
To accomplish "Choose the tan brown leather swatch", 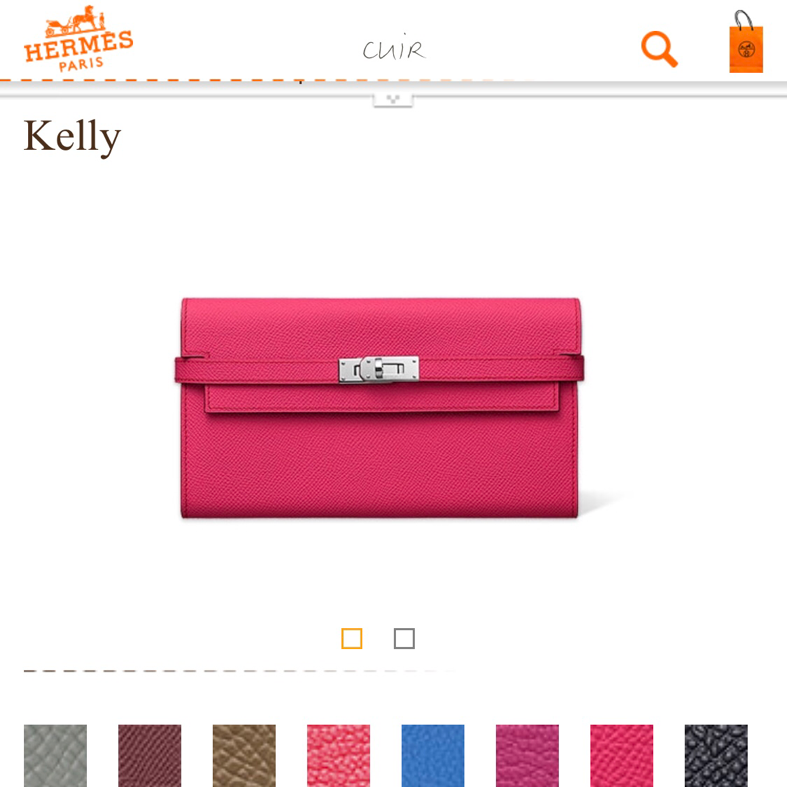I will tap(244, 755).
